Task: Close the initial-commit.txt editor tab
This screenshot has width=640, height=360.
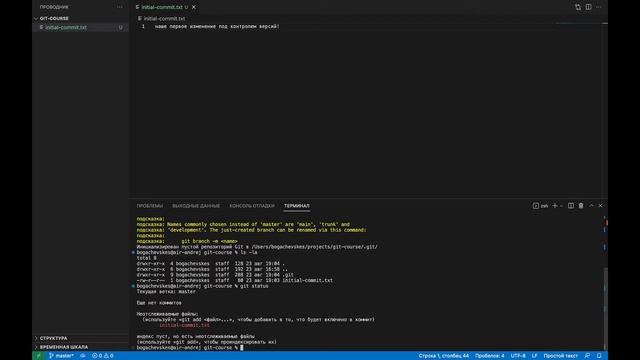Action: (194, 7)
